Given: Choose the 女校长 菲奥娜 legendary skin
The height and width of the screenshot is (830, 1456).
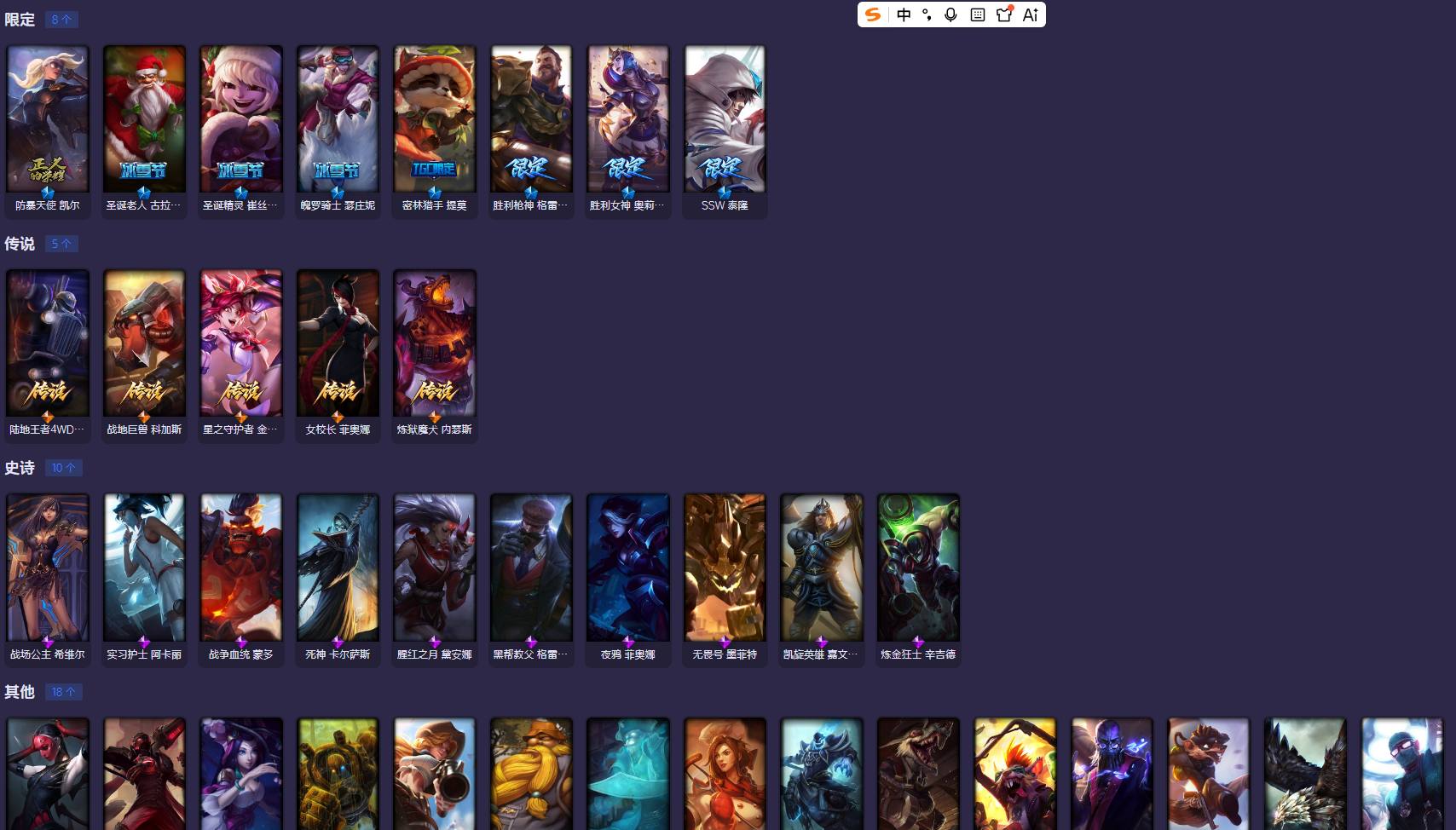Looking at the screenshot, I should point(338,355).
